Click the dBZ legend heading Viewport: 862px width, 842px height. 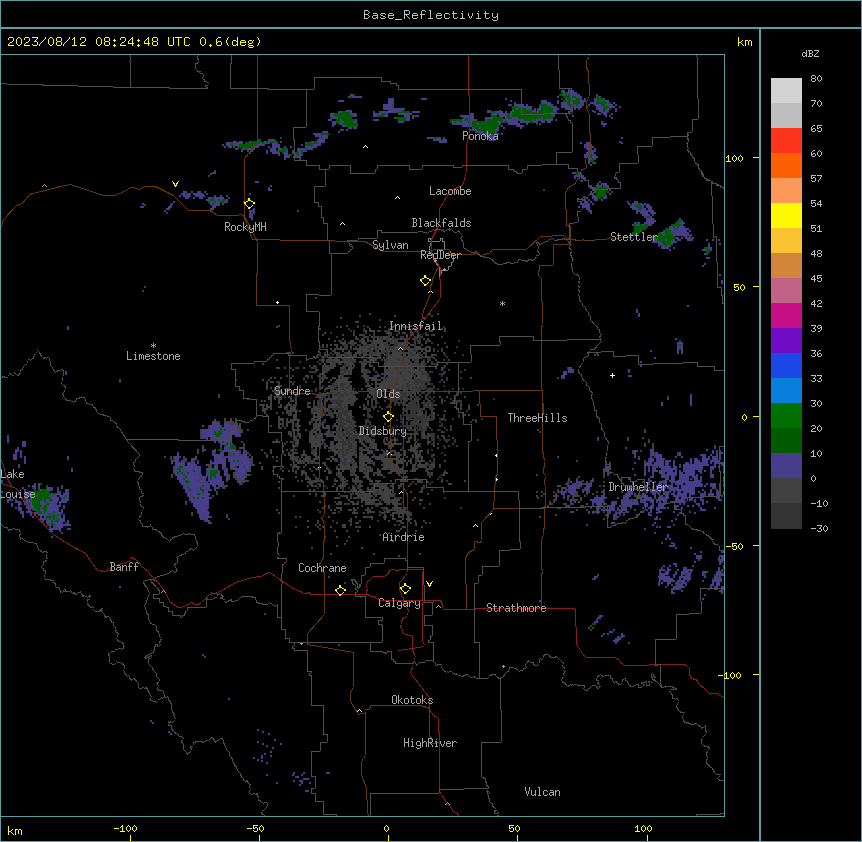point(810,53)
